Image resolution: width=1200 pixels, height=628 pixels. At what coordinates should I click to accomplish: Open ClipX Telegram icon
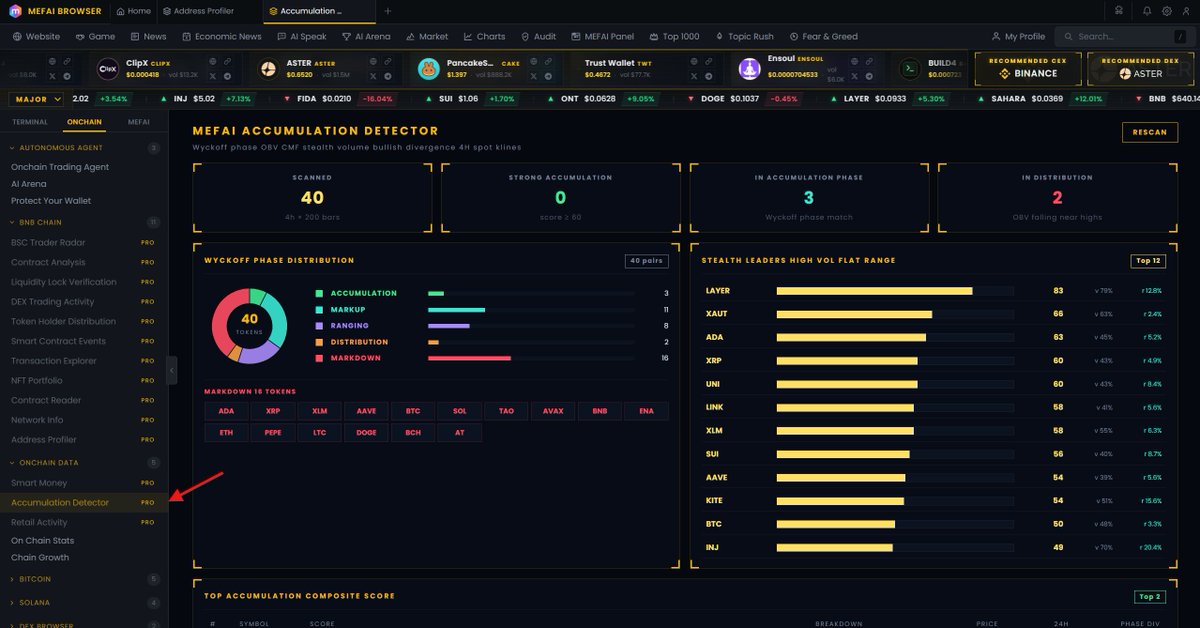pyautogui.click(x=227, y=76)
